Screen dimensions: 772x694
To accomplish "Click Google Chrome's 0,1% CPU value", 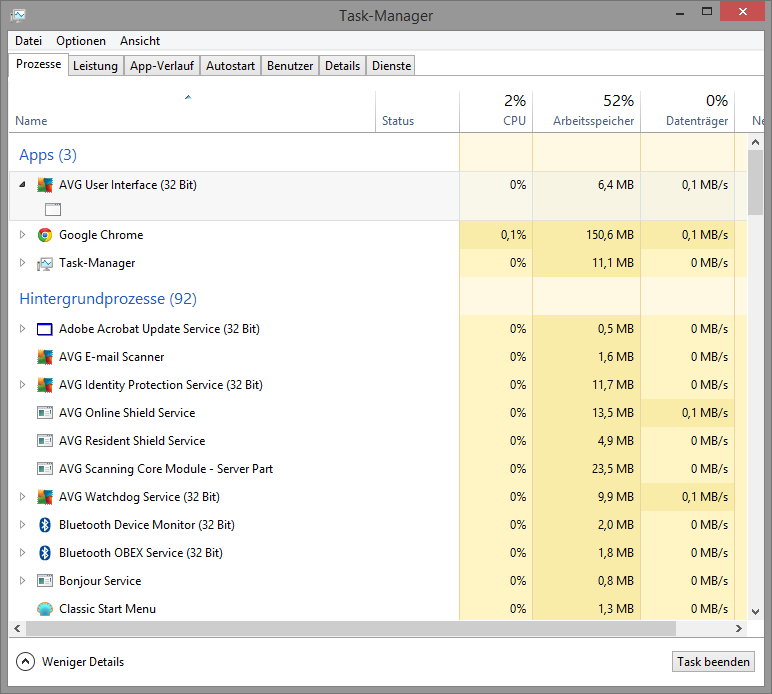I will tap(514, 235).
